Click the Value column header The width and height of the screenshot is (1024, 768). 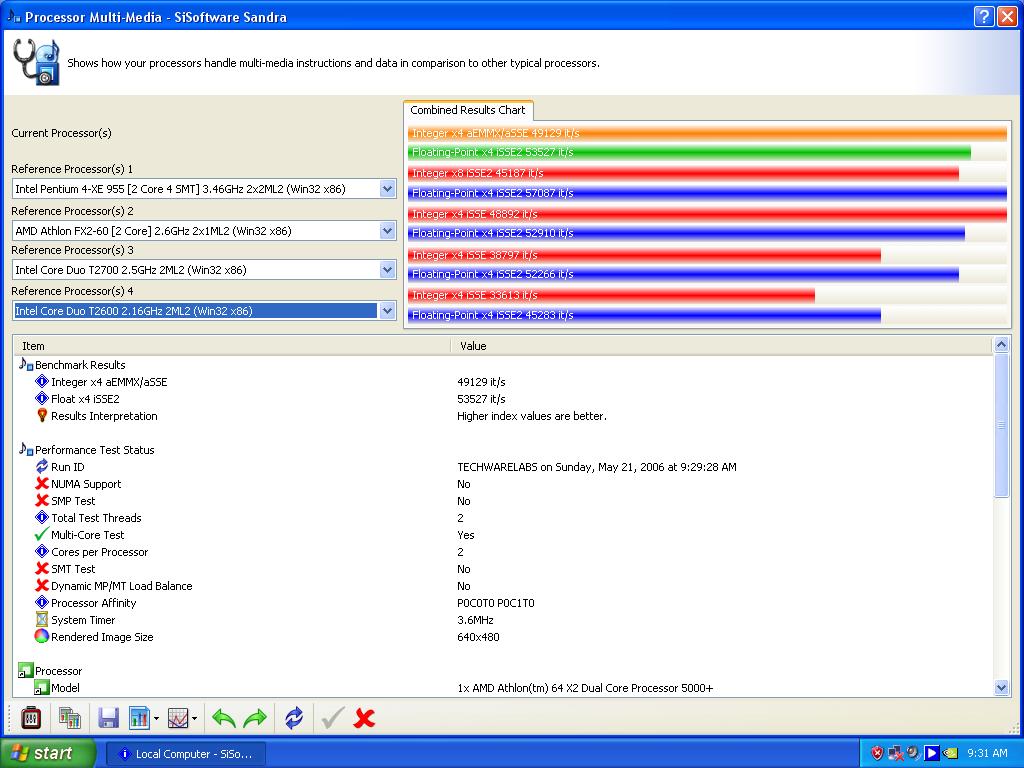pyautogui.click(x=721, y=346)
